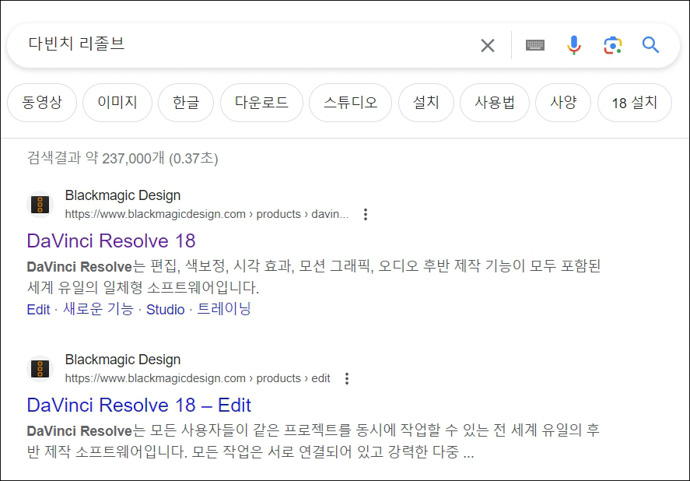690x481 pixels.
Task: Click the first result URL ending in davin...
Action: point(206,214)
